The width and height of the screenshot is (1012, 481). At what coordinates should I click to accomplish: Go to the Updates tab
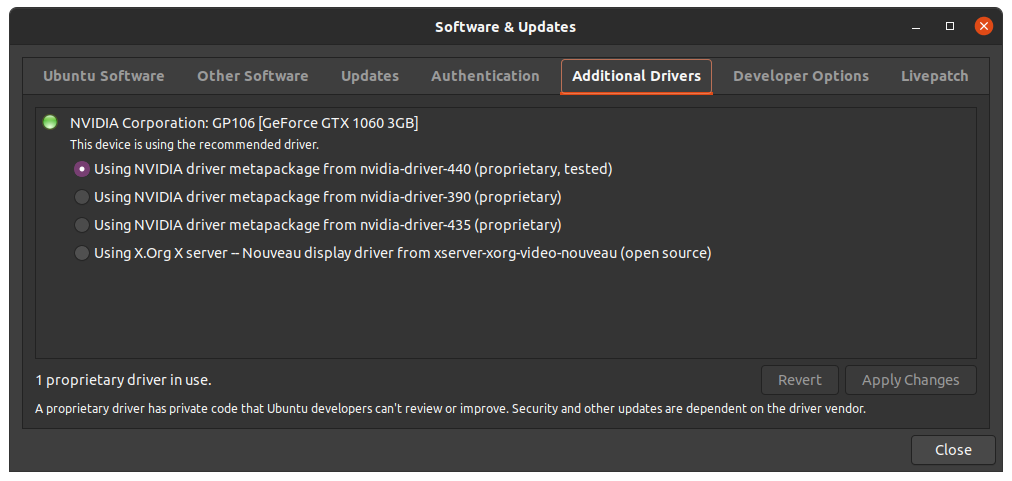pos(370,76)
